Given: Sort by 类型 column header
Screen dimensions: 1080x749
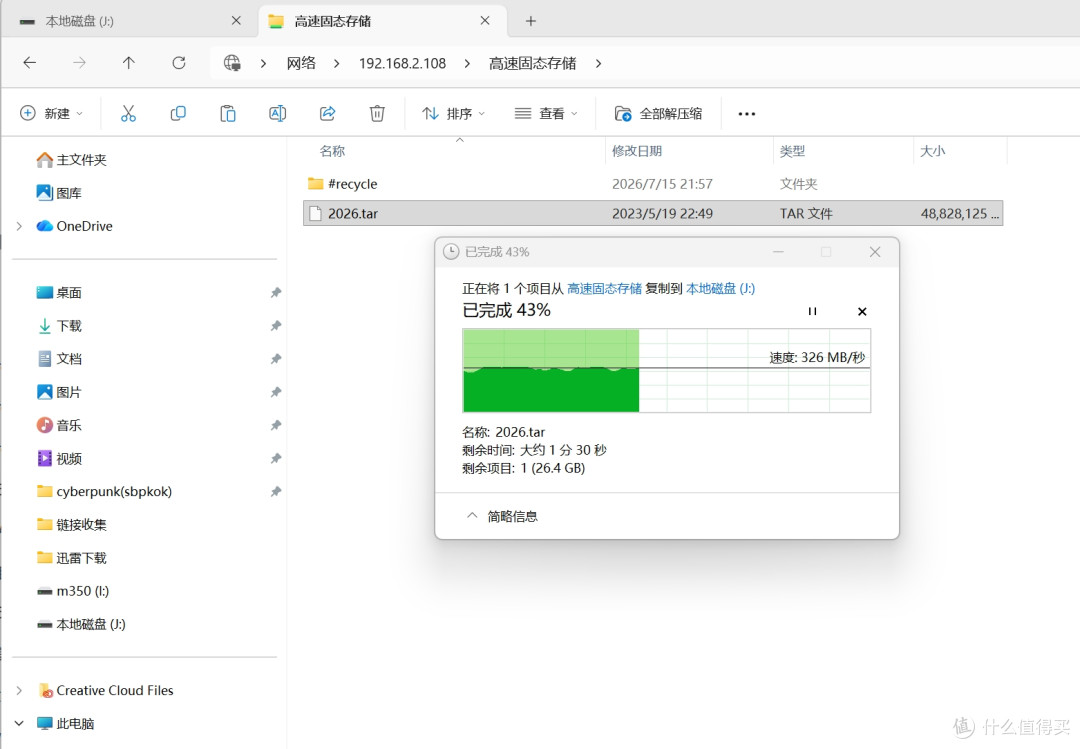Looking at the screenshot, I should tap(792, 151).
